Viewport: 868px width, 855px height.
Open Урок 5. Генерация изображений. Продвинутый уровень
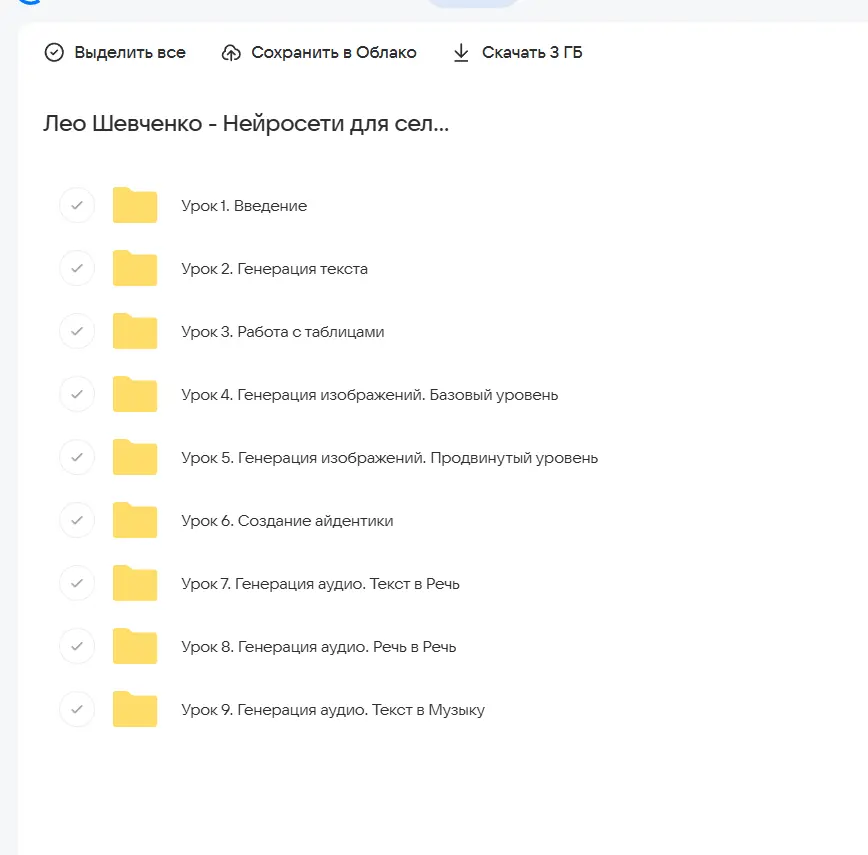tap(389, 458)
